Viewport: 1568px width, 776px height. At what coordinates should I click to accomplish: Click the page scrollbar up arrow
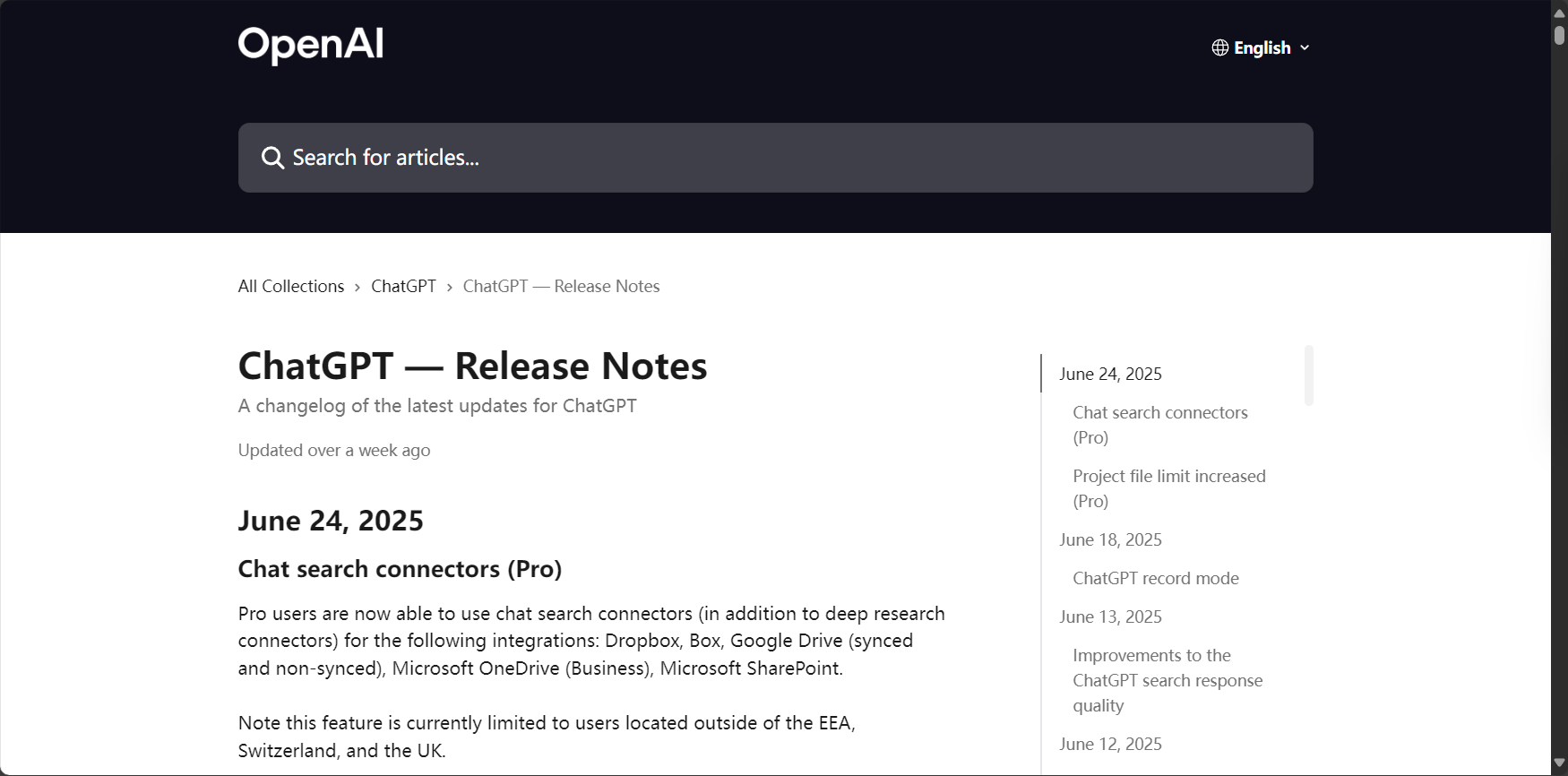click(x=1559, y=12)
